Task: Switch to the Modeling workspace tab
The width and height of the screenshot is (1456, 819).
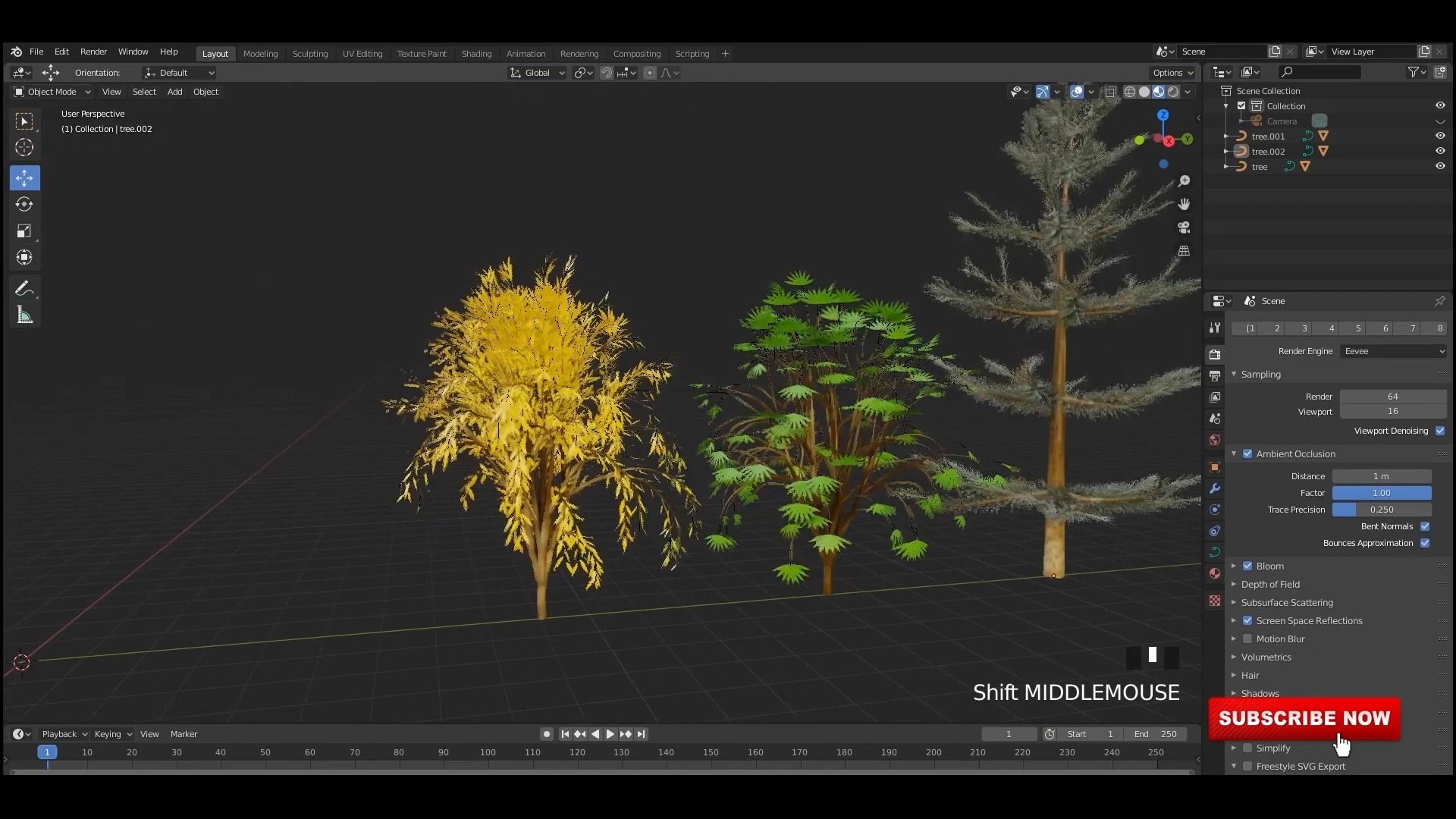Action: [x=260, y=54]
